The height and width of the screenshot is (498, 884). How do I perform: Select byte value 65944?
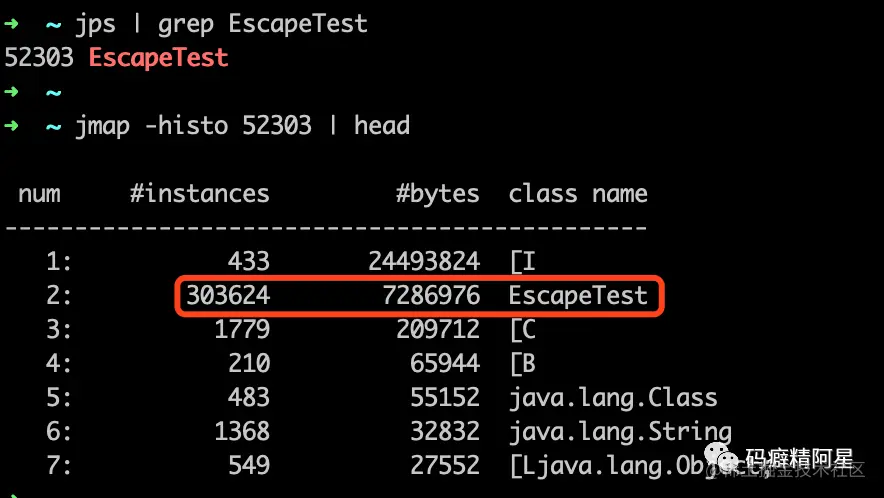445,363
